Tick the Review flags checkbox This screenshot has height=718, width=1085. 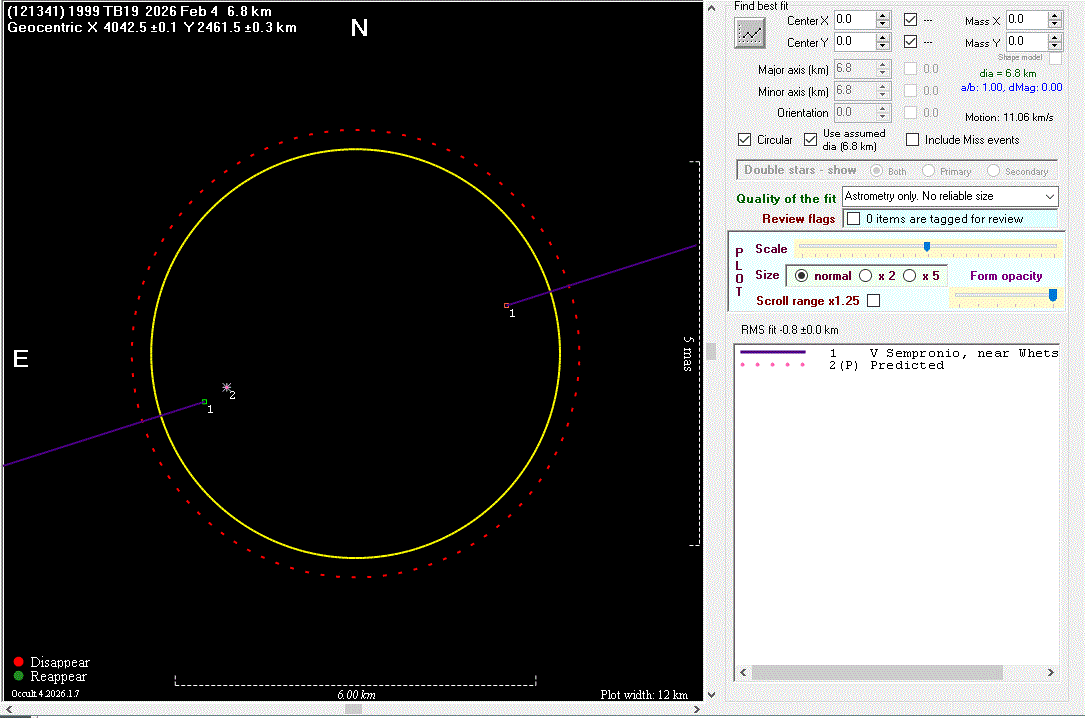coord(853,218)
